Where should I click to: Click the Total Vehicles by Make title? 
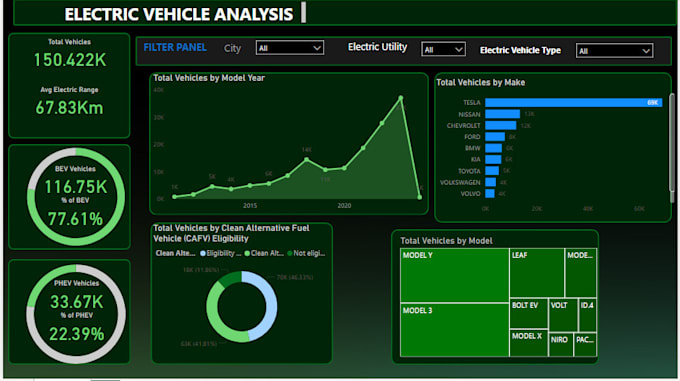481,82
